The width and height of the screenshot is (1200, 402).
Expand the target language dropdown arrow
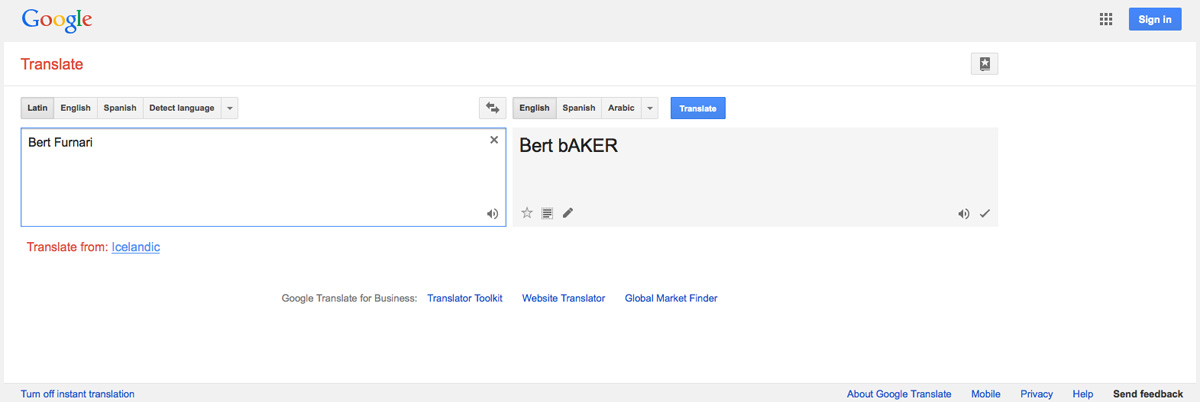[x=650, y=108]
